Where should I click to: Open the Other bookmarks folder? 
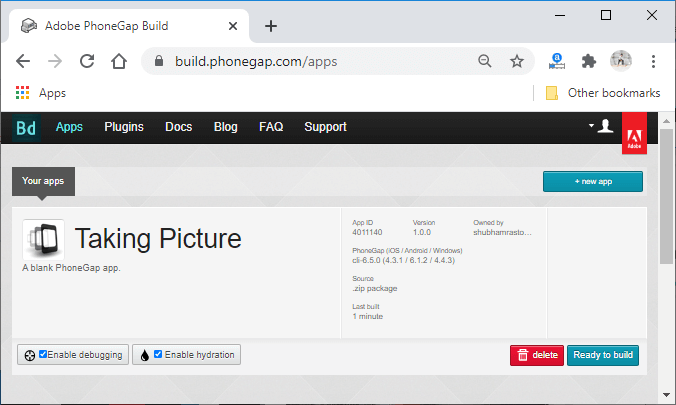coord(603,93)
